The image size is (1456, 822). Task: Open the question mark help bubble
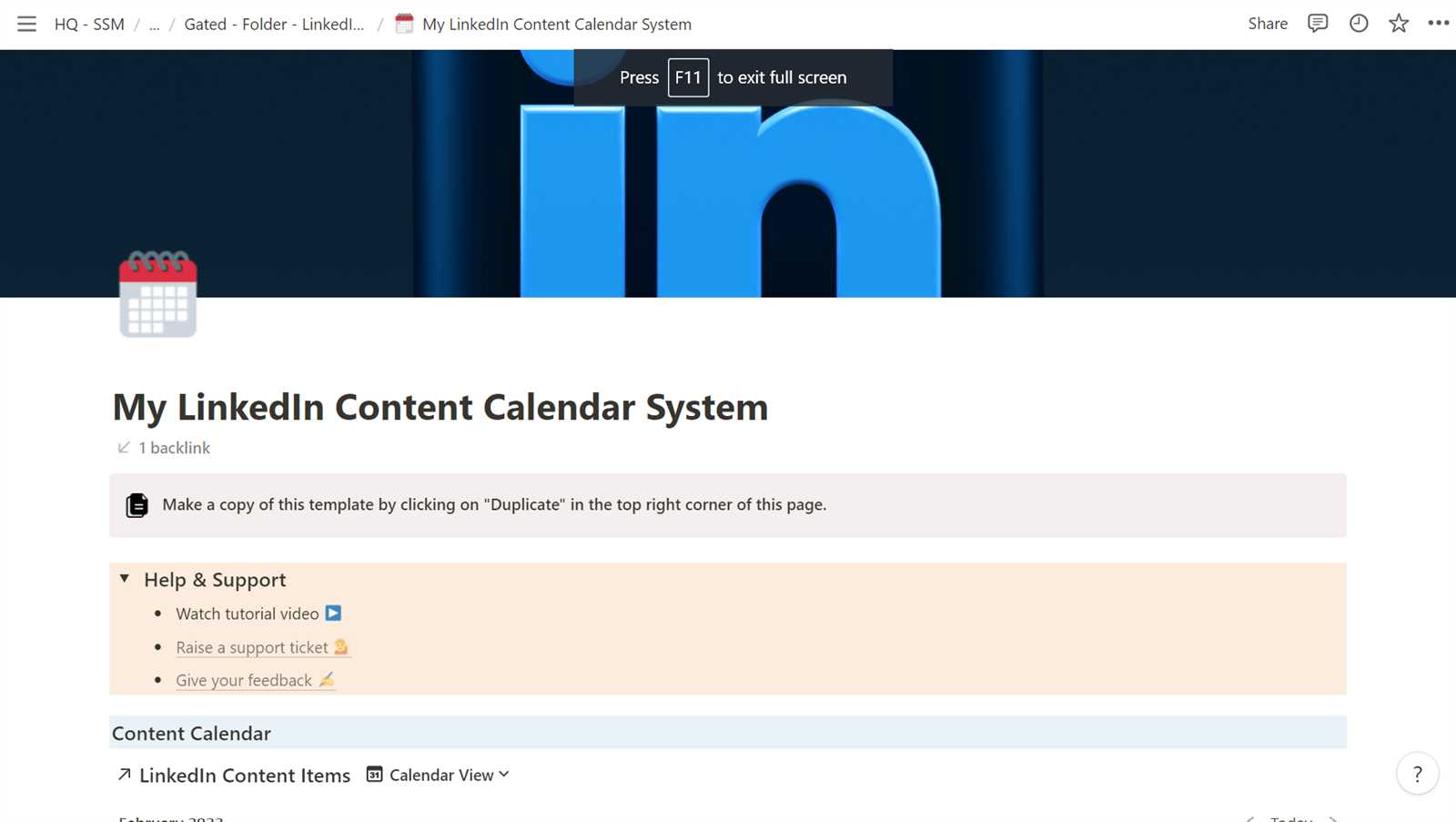tap(1417, 774)
